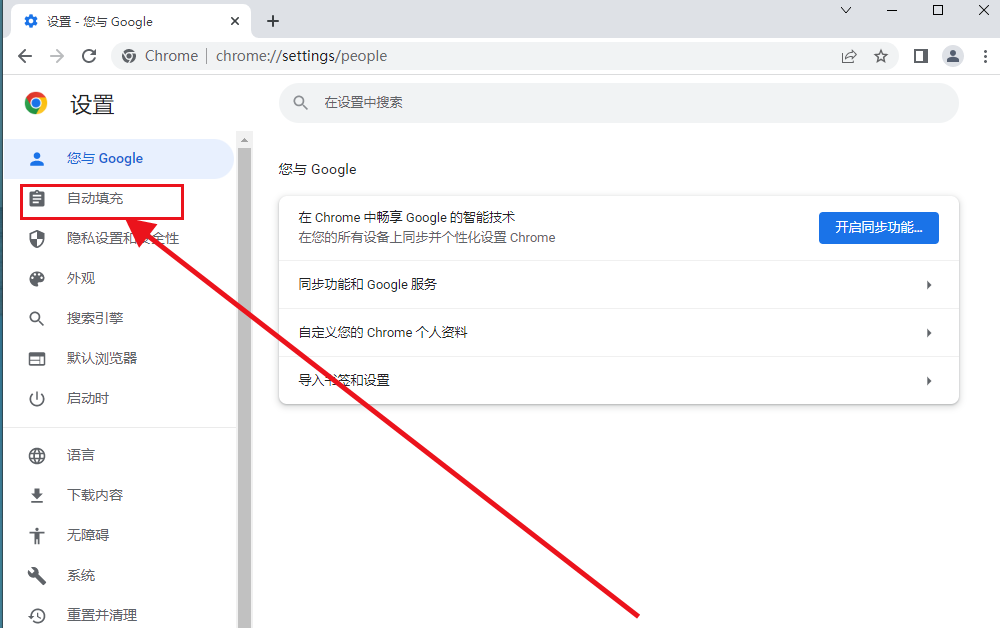Toggle the side panel icon
This screenshot has width=1000, height=628.
coord(920,56)
